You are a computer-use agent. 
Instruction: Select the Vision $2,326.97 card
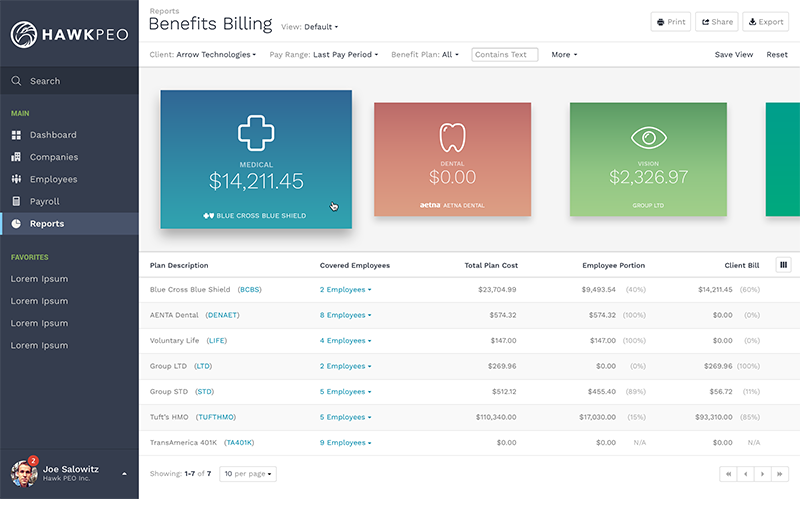pyautogui.click(x=648, y=159)
